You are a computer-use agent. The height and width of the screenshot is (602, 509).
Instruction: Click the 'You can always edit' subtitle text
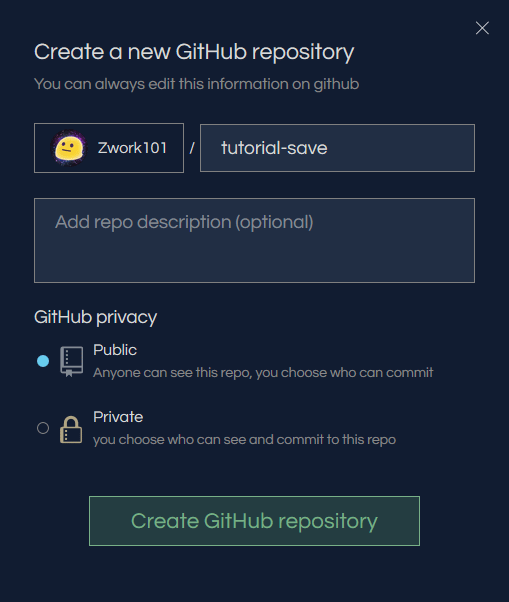point(197,84)
